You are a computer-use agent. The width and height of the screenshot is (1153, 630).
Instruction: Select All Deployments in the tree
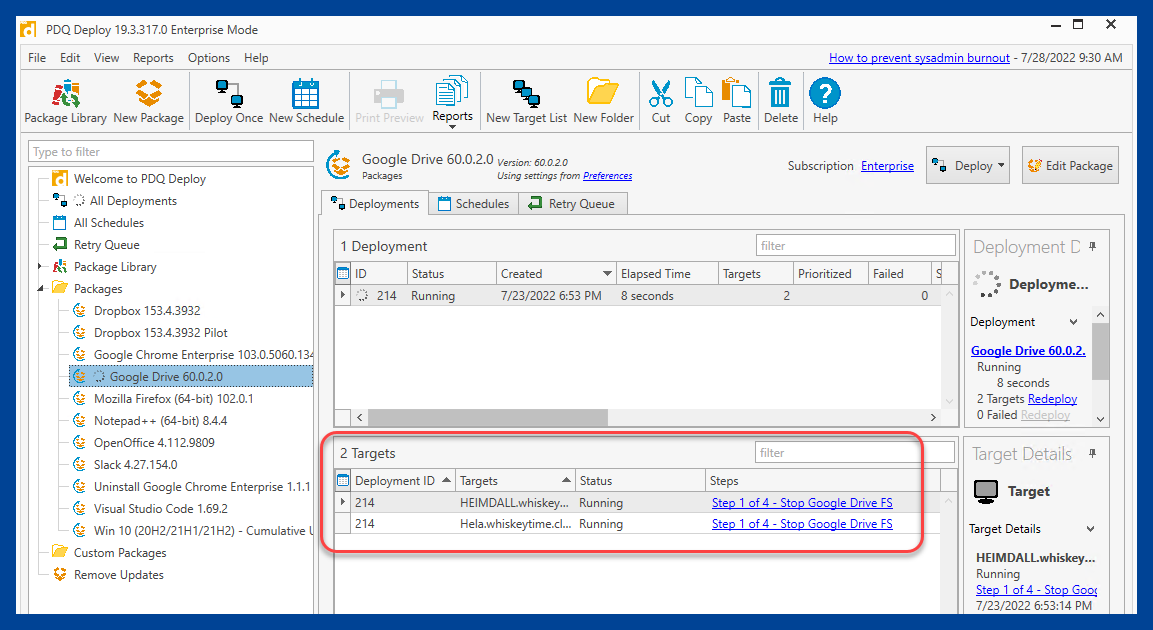tap(133, 201)
